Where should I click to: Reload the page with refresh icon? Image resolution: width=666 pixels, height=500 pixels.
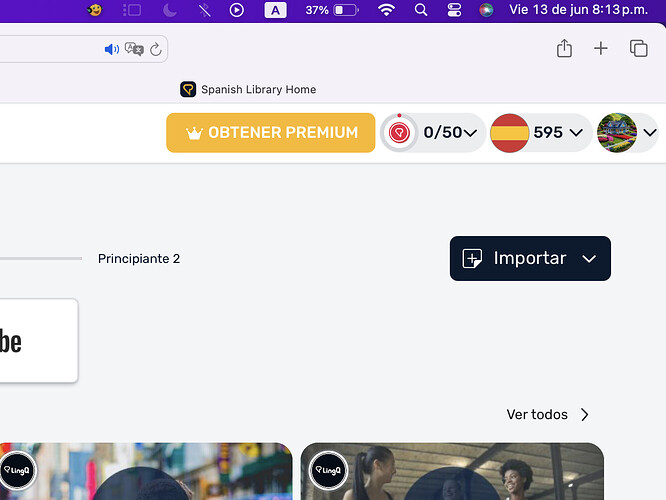click(x=156, y=49)
